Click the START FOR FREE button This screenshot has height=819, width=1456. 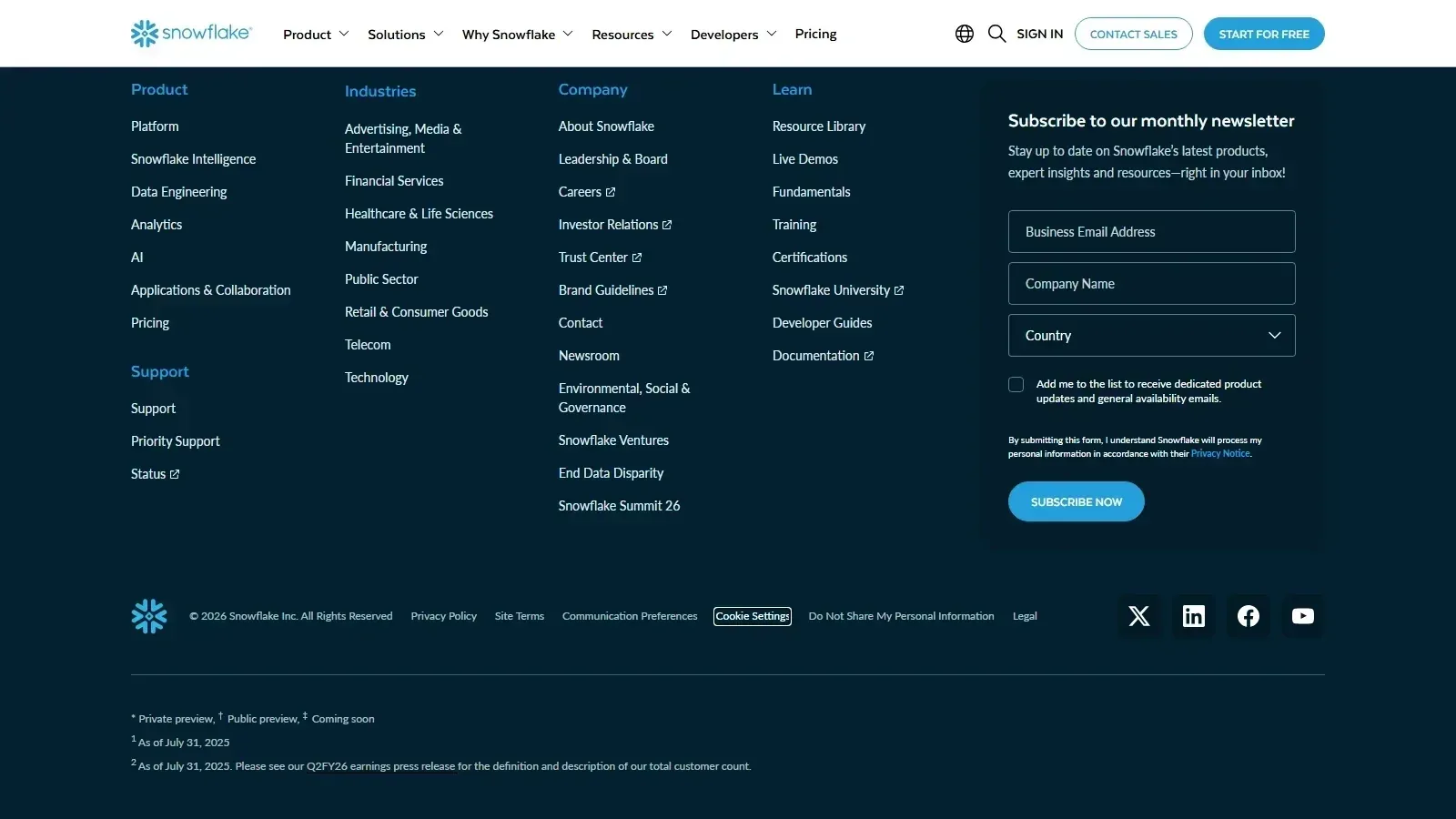pyautogui.click(x=1264, y=34)
